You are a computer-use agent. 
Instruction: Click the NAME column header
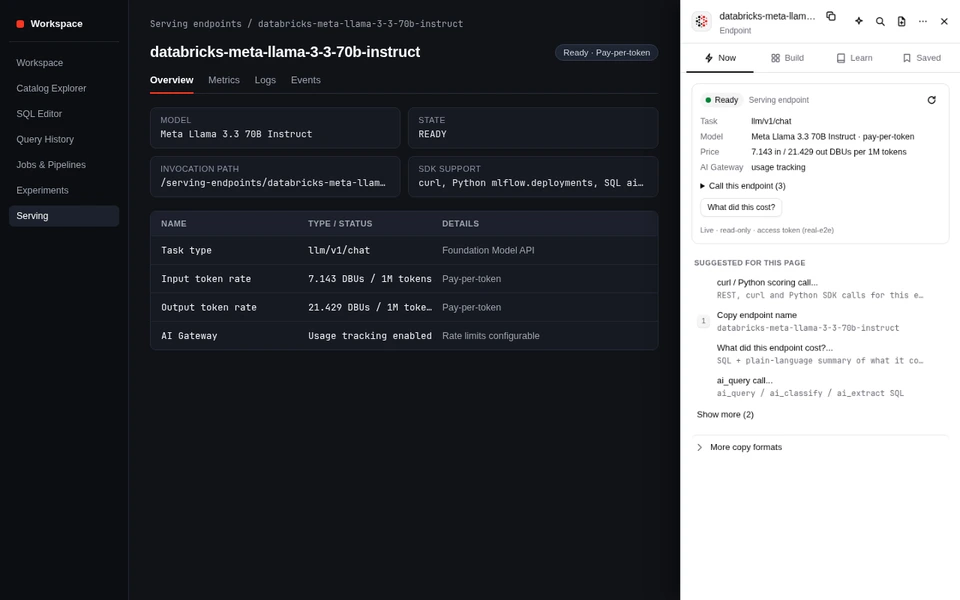point(174,223)
